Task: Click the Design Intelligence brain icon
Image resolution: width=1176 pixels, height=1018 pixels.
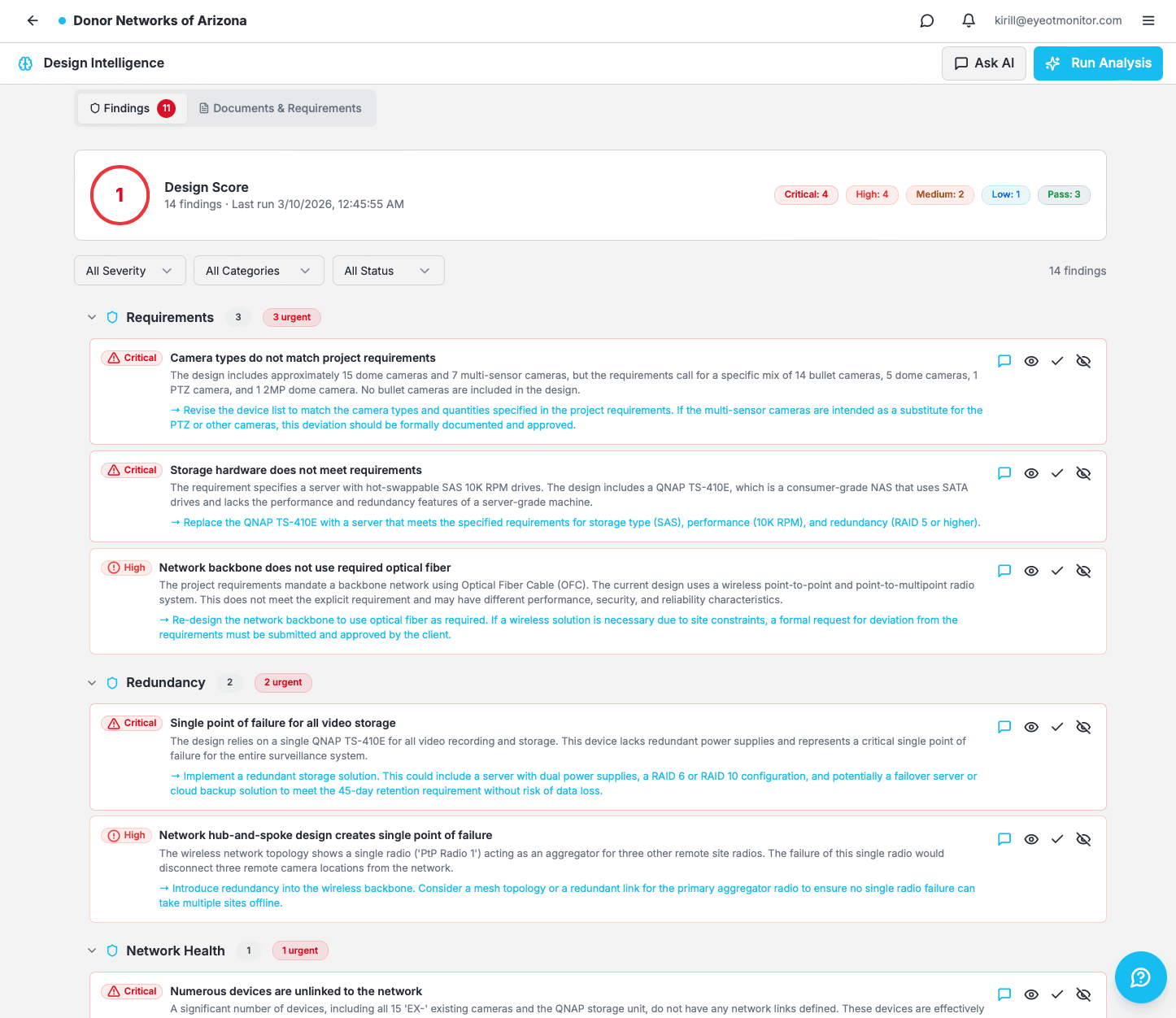Action: pyautogui.click(x=25, y=63)
